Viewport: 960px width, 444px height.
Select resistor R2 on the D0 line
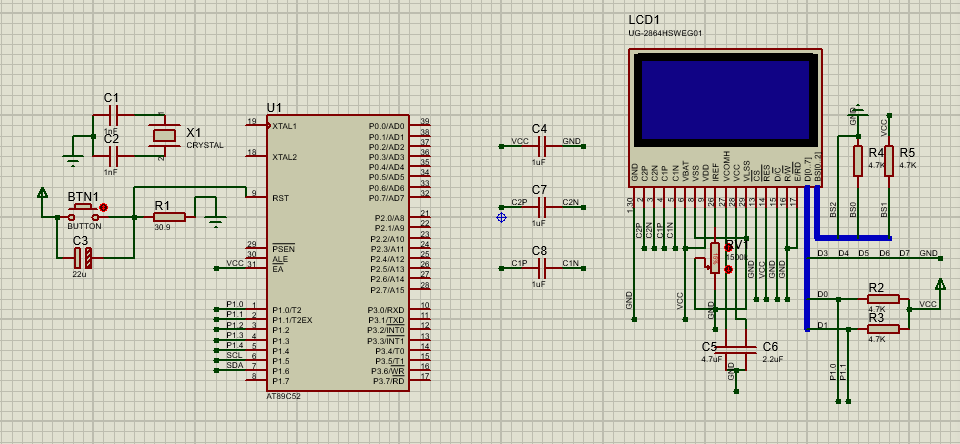click(883, 299)
